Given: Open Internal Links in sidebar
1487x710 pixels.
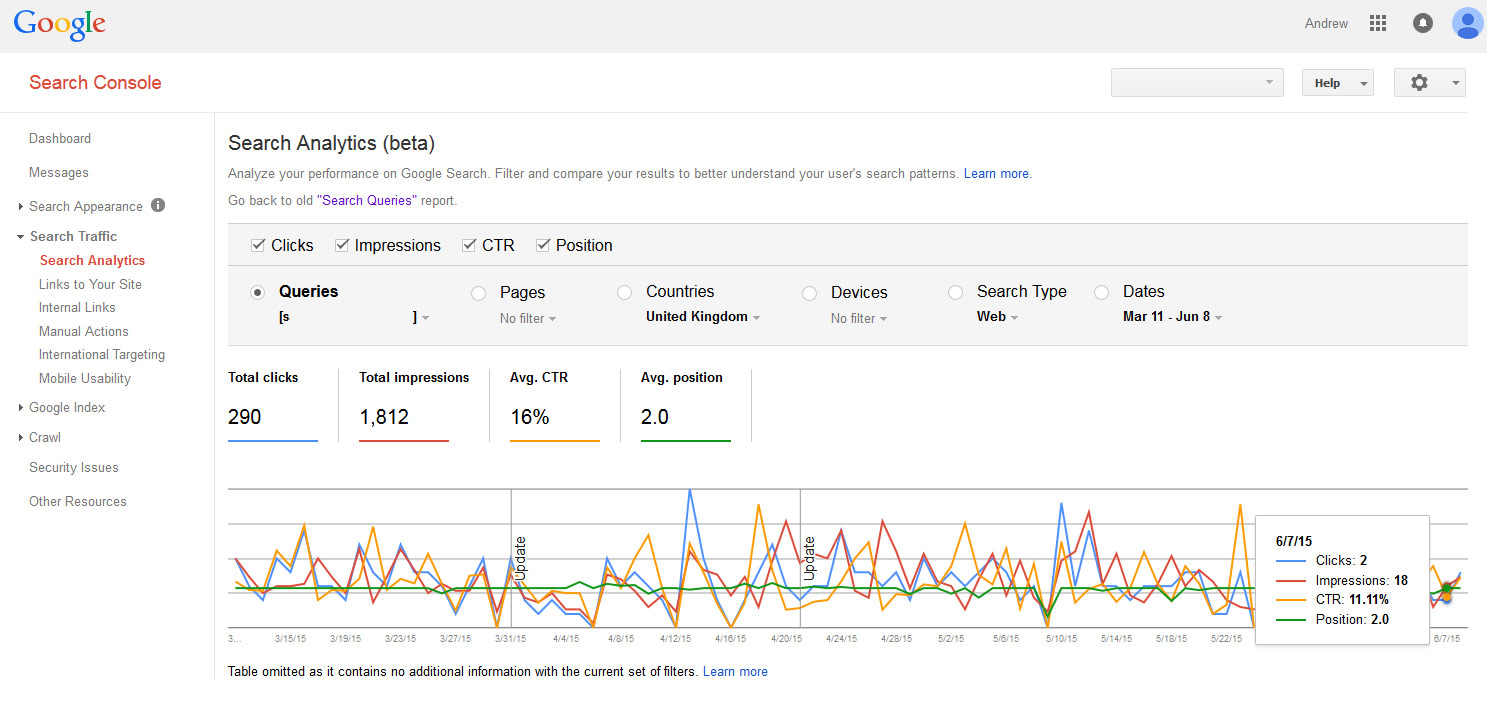Looking at the screenshot, I should click(77, 307).
